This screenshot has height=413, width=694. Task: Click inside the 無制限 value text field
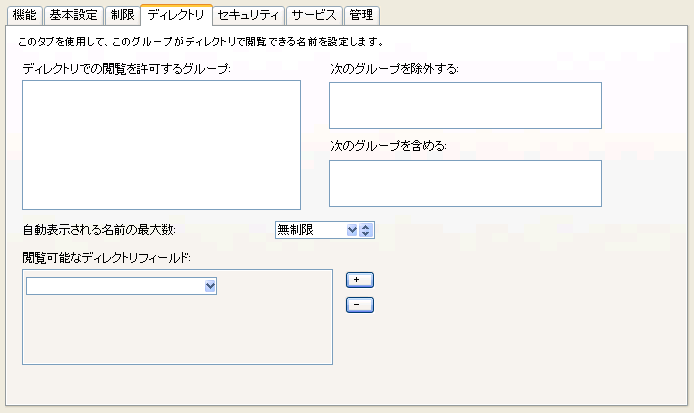309,230
